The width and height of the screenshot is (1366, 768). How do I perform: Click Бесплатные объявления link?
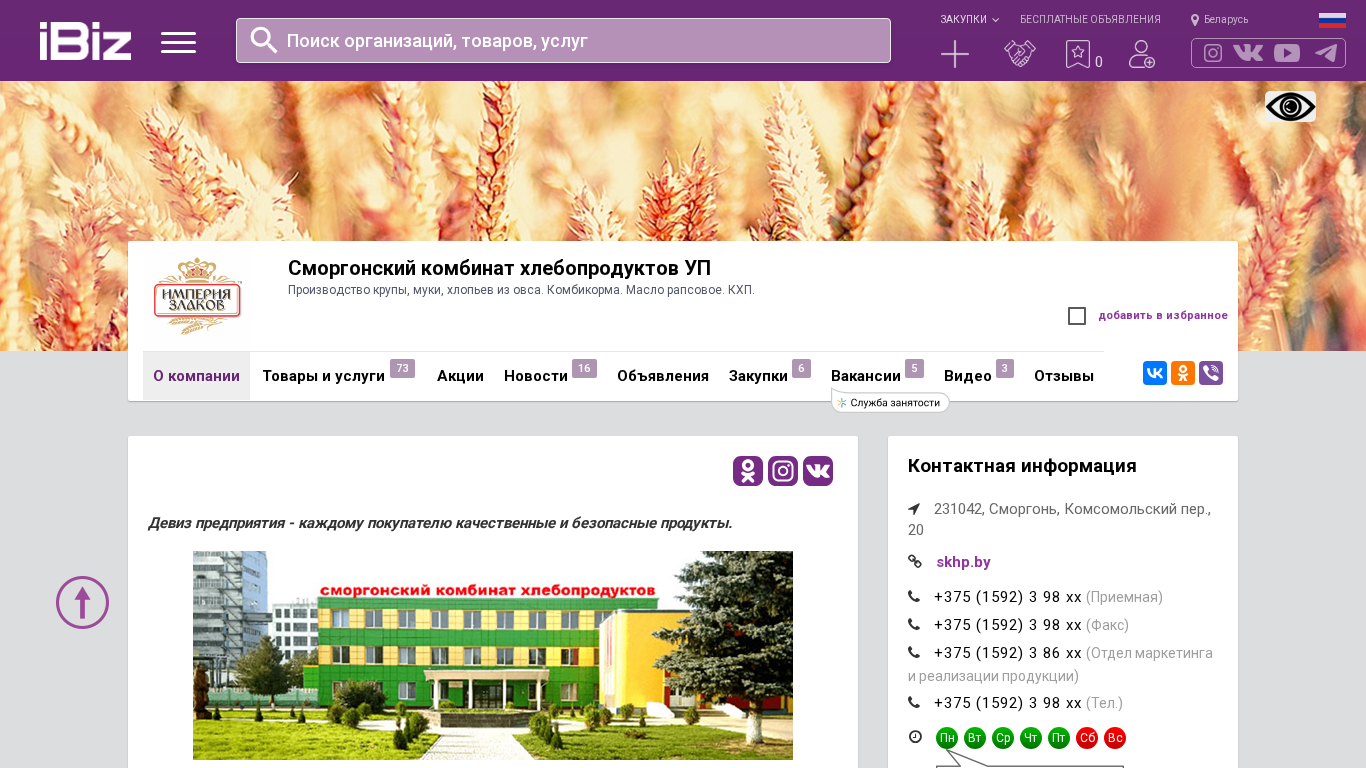(x=1090, y=20)
